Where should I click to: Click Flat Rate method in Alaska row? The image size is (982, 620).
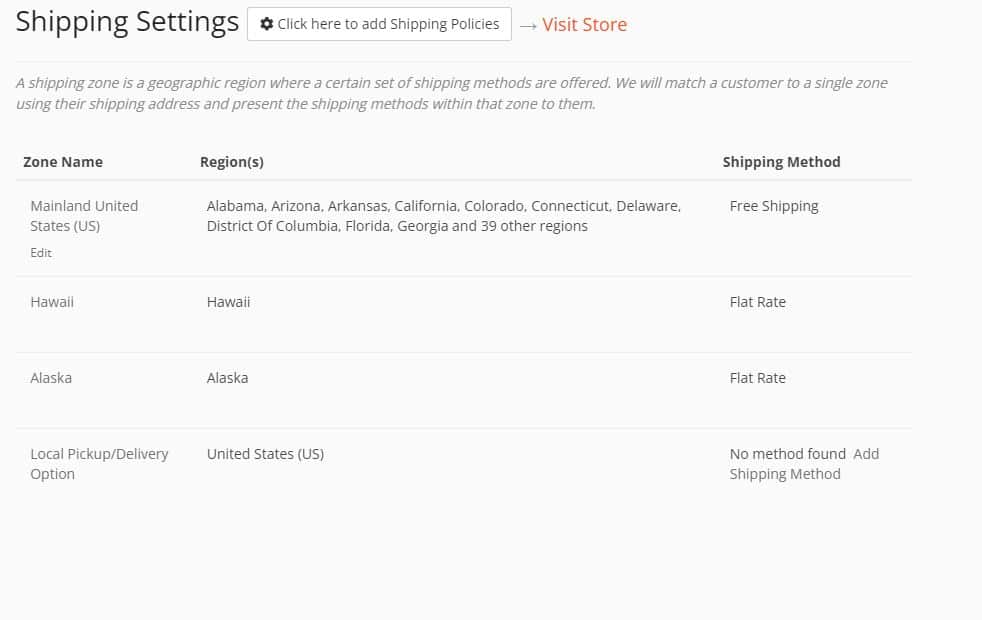[x=757, y=378]
